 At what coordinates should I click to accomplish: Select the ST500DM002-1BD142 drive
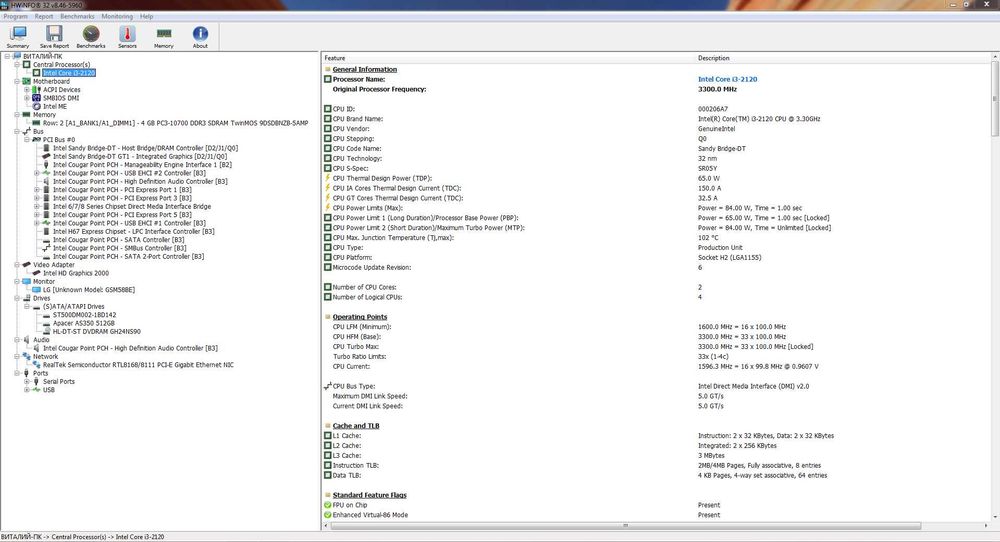point(84,315)
